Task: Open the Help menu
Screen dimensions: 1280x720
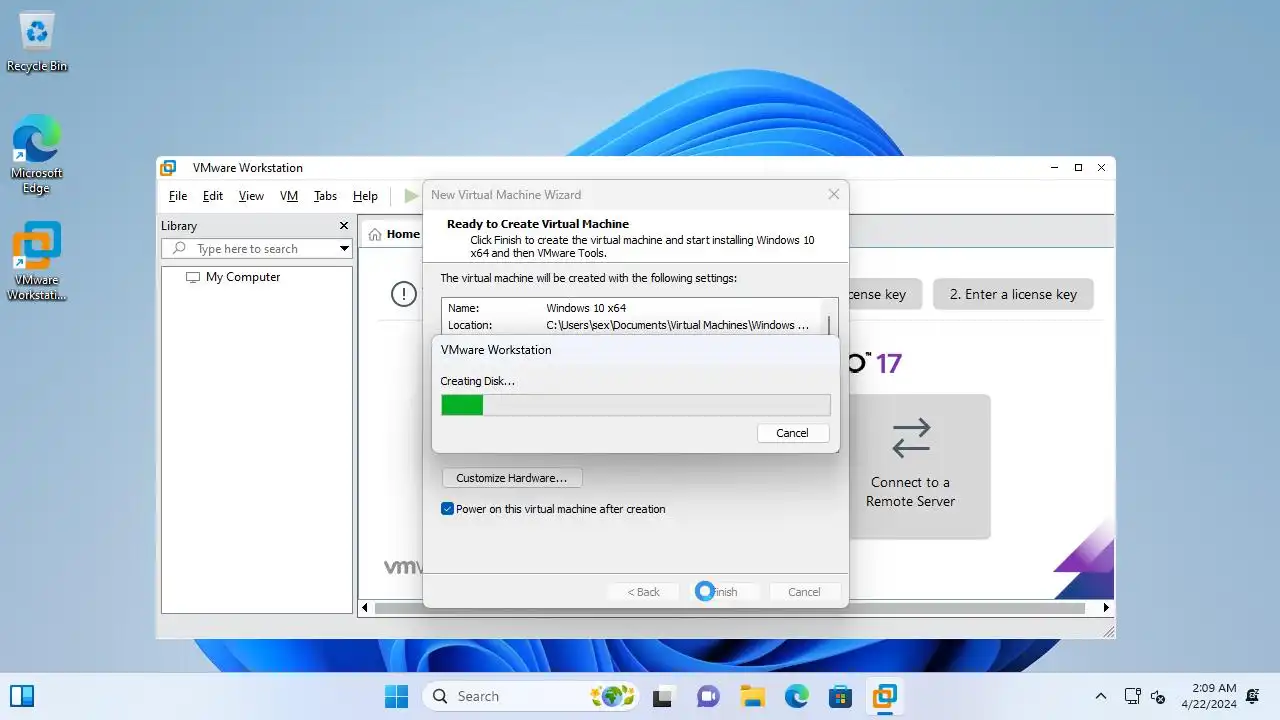Action: 365,196
